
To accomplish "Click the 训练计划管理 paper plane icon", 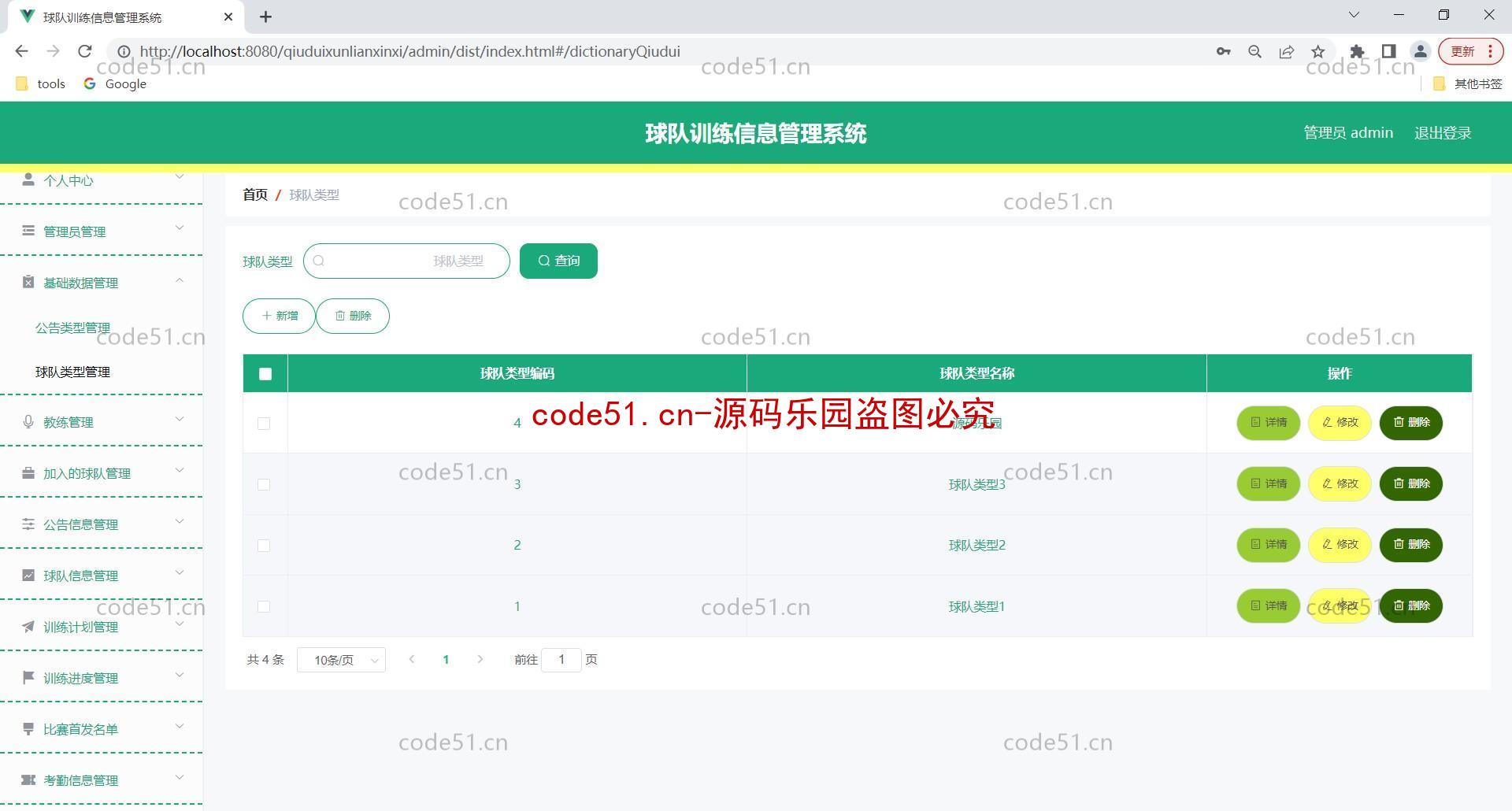I will 28,626.
